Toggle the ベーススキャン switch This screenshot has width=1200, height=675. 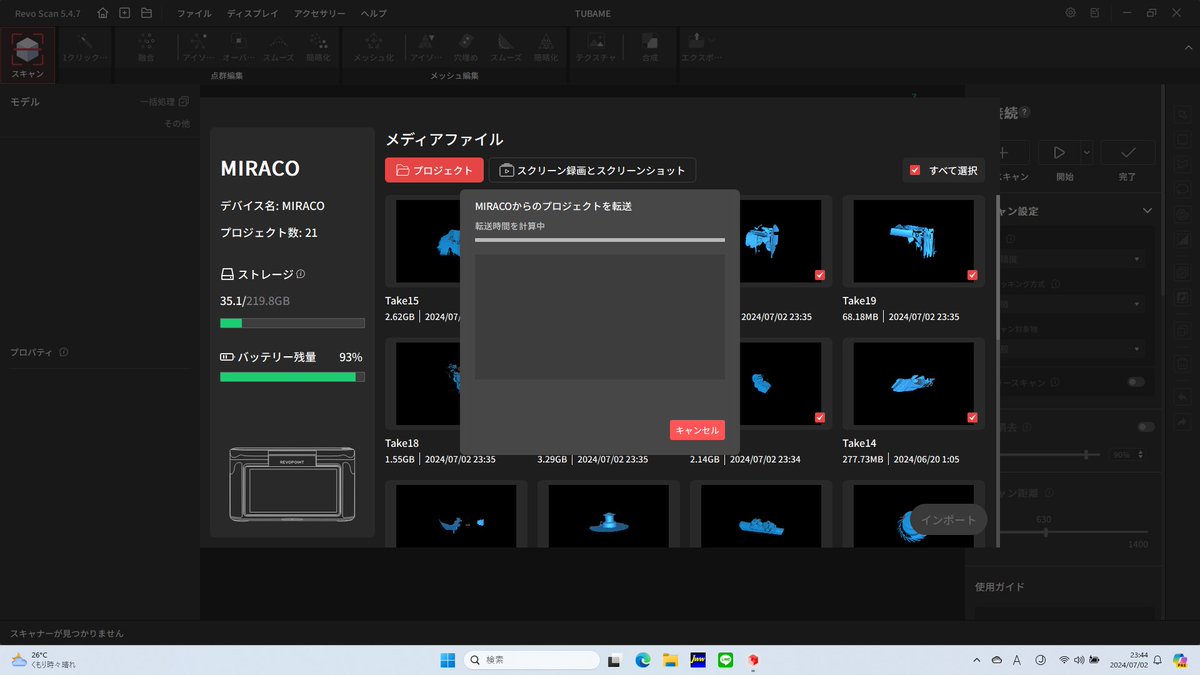(1136, 382)
